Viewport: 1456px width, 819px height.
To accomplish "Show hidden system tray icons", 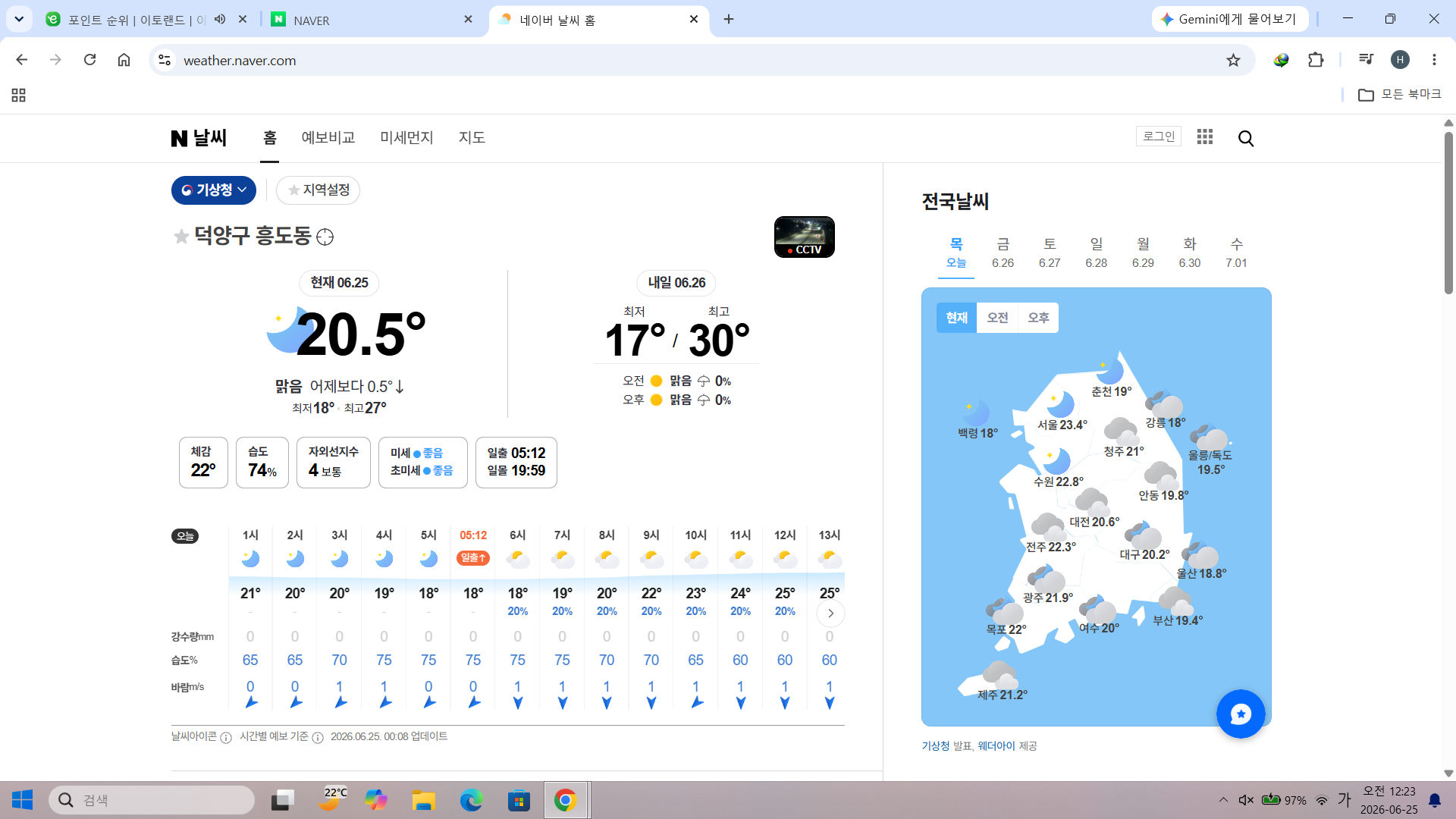I will (1223, 800).
